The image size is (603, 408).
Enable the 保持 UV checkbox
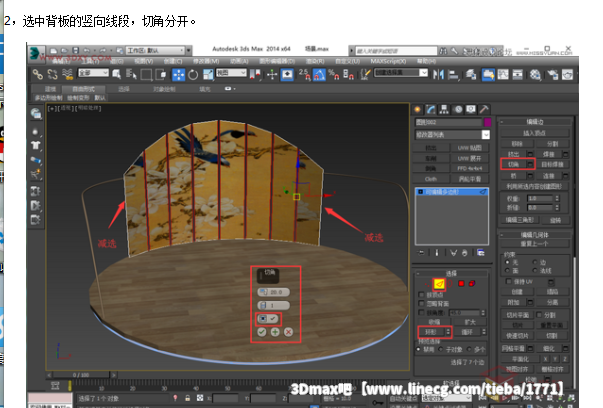(x=509, y=281)
